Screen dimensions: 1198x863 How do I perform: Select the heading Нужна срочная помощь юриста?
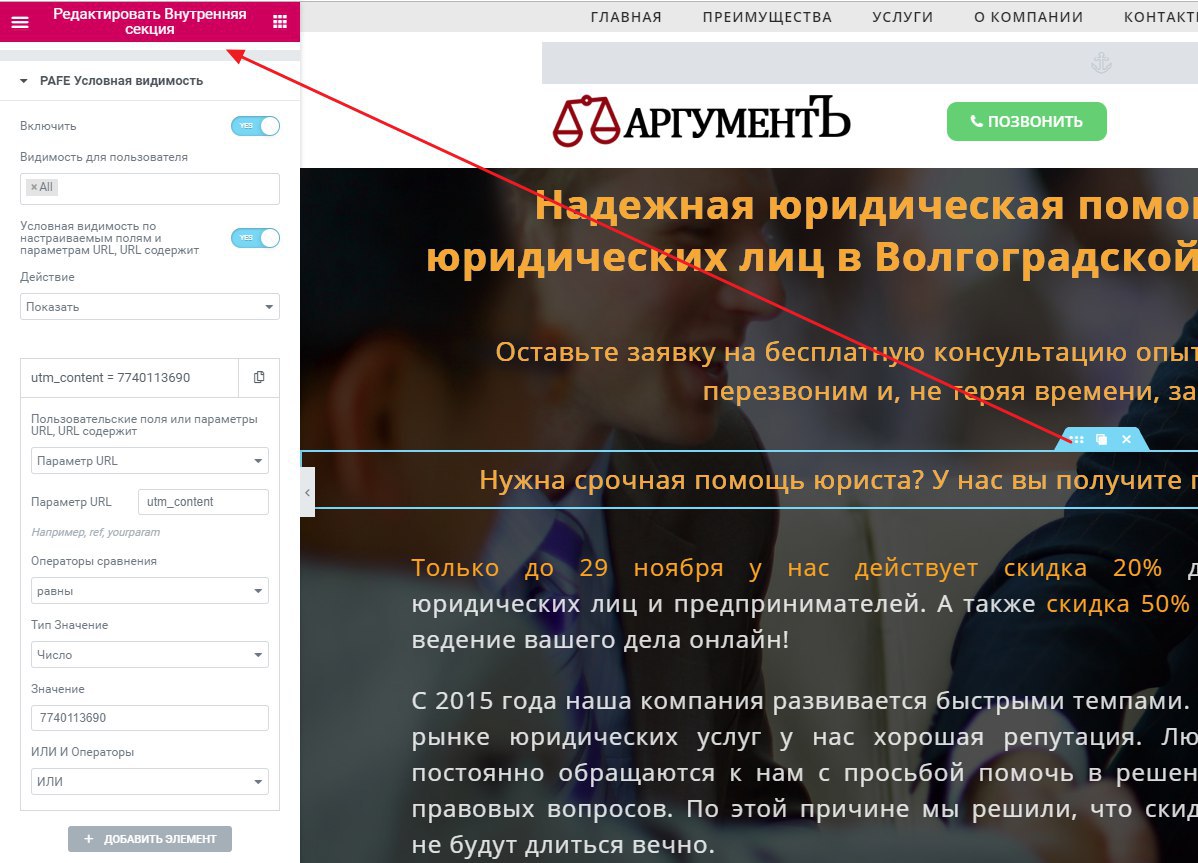click(x=838, y=480)
